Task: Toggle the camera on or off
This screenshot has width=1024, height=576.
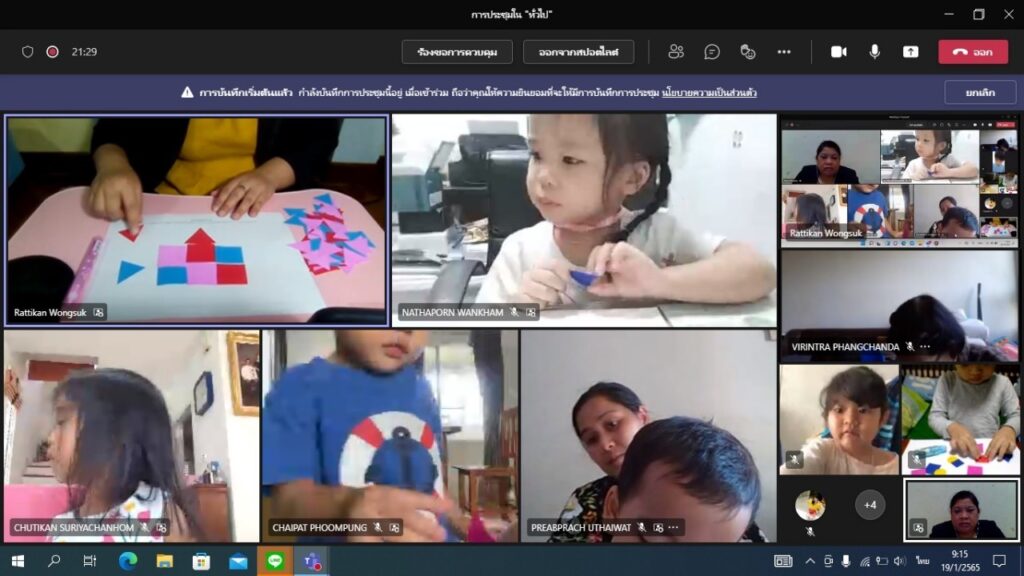Action: [838, 52]
